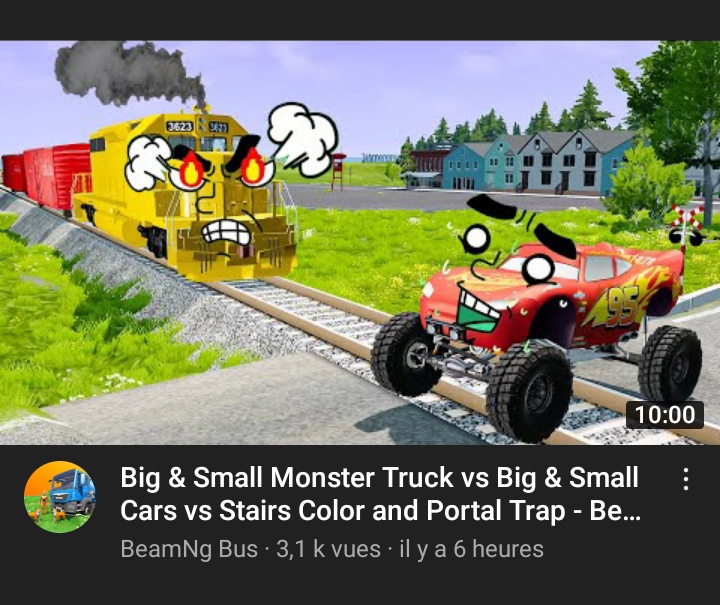720x605 pixels.
Task: Click the 10:00 duration badge
Action: pyautogui.click(x=665, y=415)
